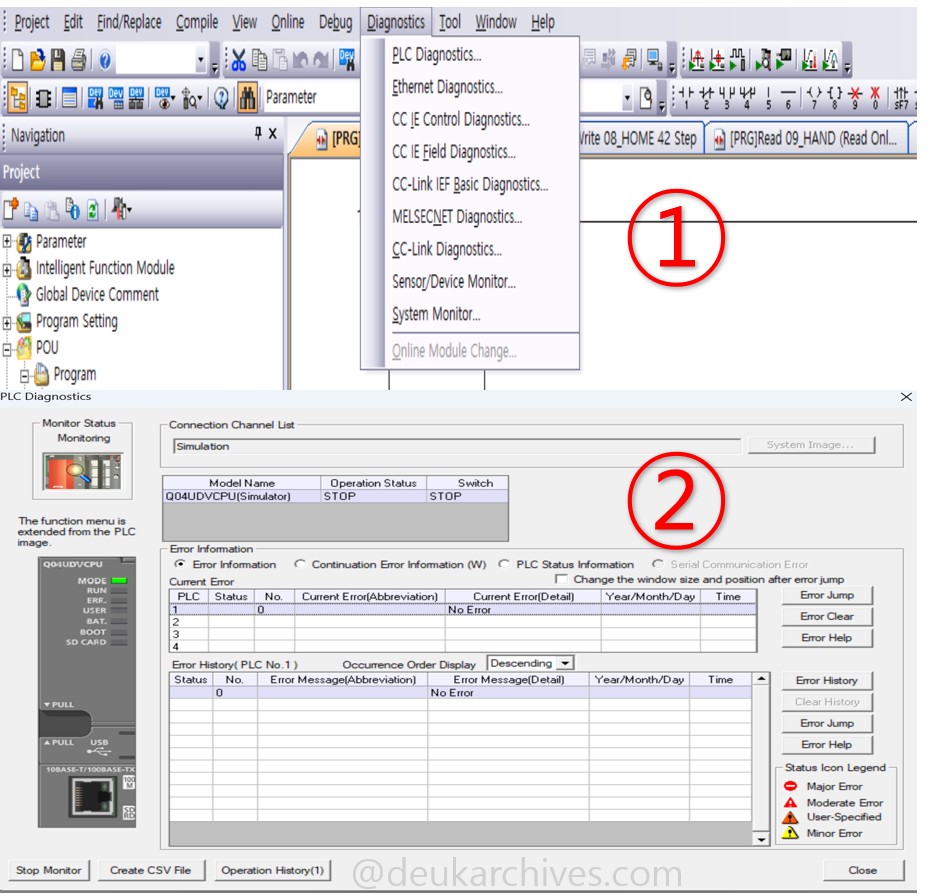The width and height of the screenshot is (928, 896).
Task: Expand the Intelligent Function Module node
Action: tap(7, 270)
